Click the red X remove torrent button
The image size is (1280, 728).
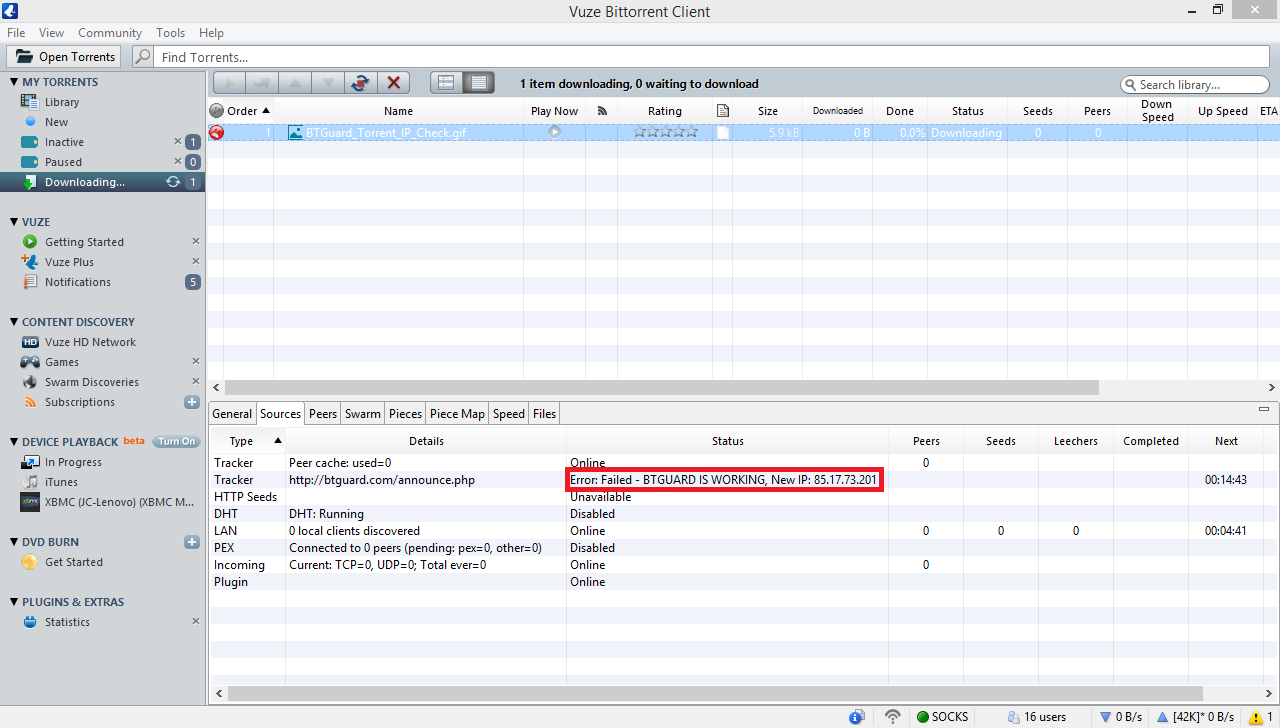coord(394,84)
